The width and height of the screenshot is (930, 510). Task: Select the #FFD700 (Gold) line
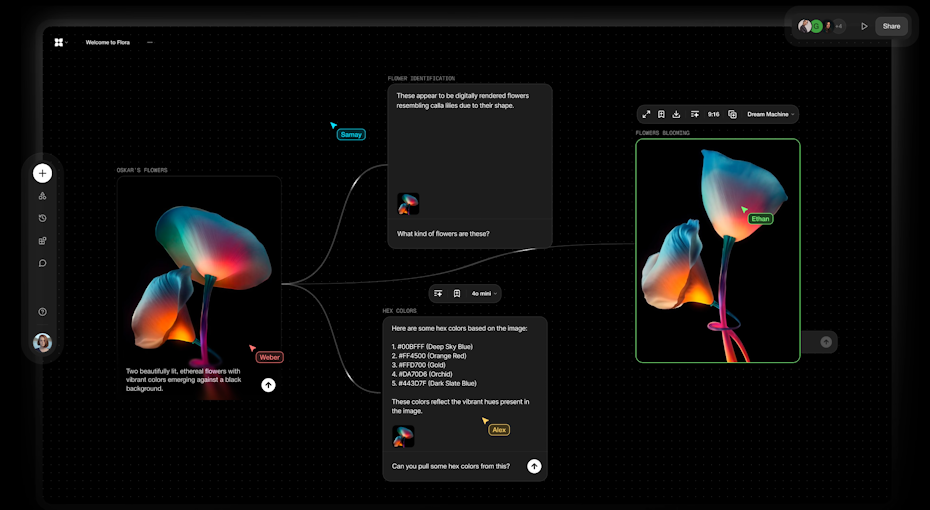point(418,365)
